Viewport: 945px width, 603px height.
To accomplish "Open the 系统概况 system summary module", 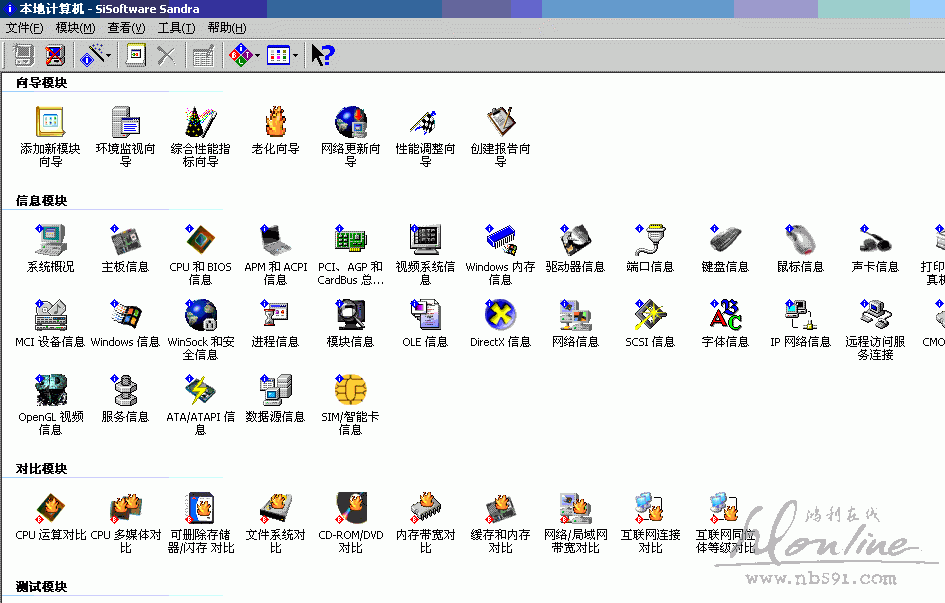I will click(50, 241).
